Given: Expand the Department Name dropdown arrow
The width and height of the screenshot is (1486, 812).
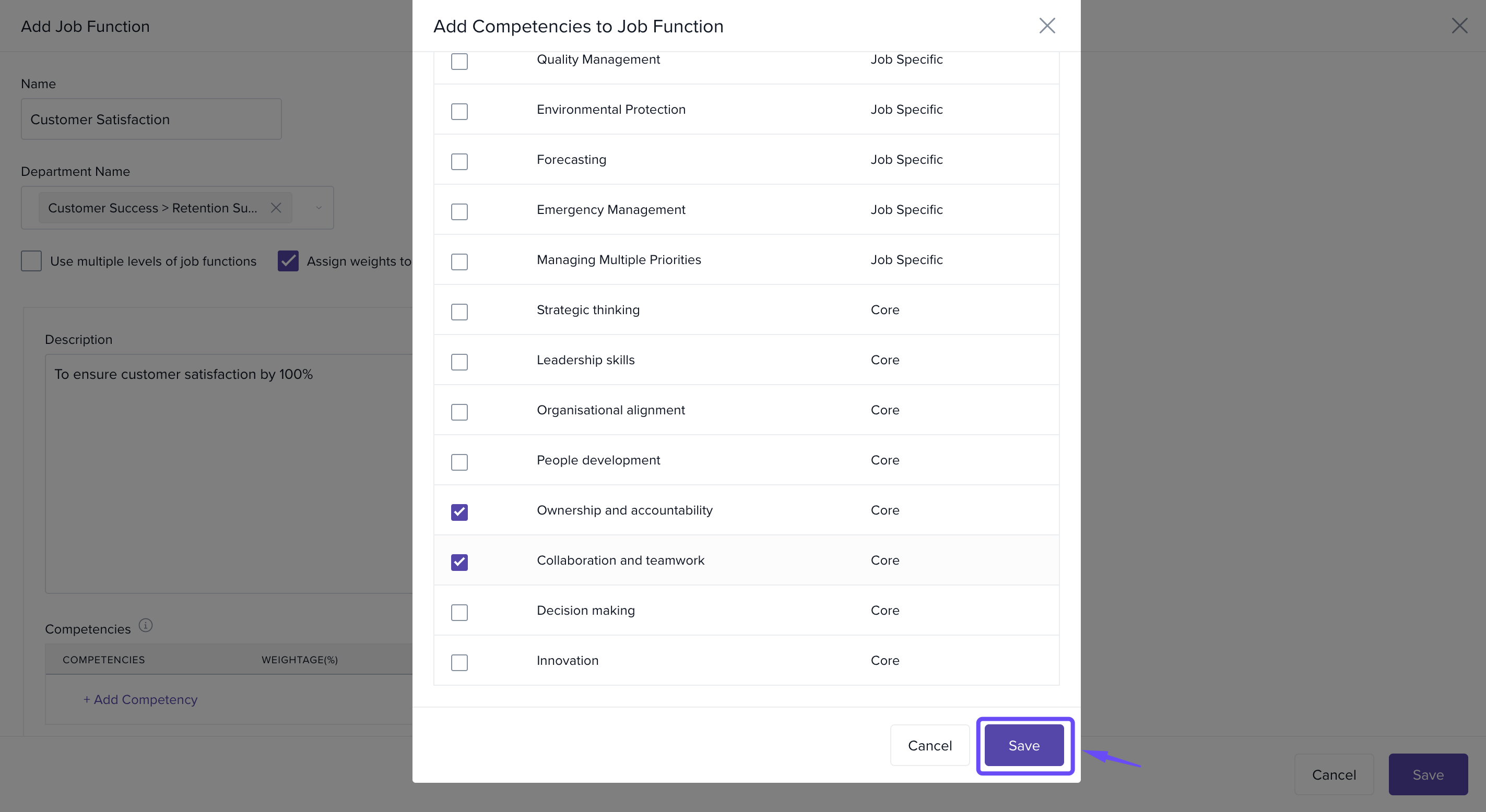Looking at the screenshot, I should coord(319,208).
